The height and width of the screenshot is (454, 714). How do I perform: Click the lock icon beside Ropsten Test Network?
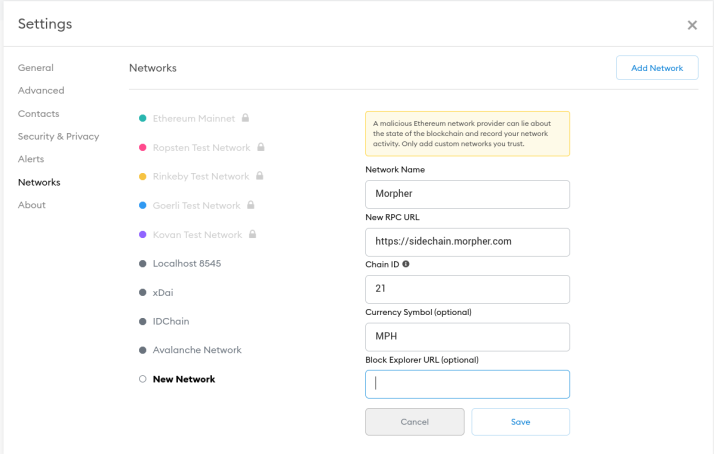(261, 147)
